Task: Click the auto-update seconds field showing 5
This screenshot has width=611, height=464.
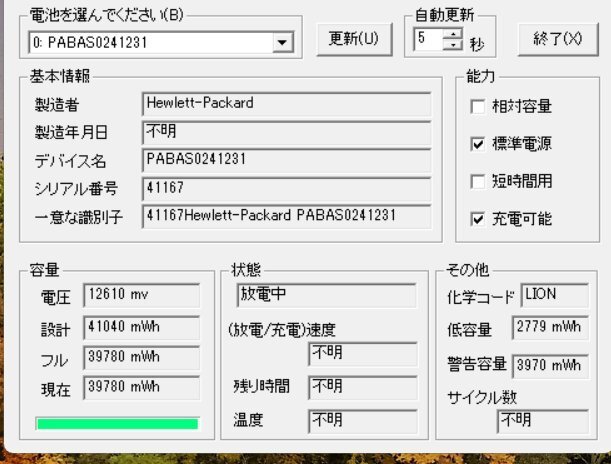Action: click(428, 39)
